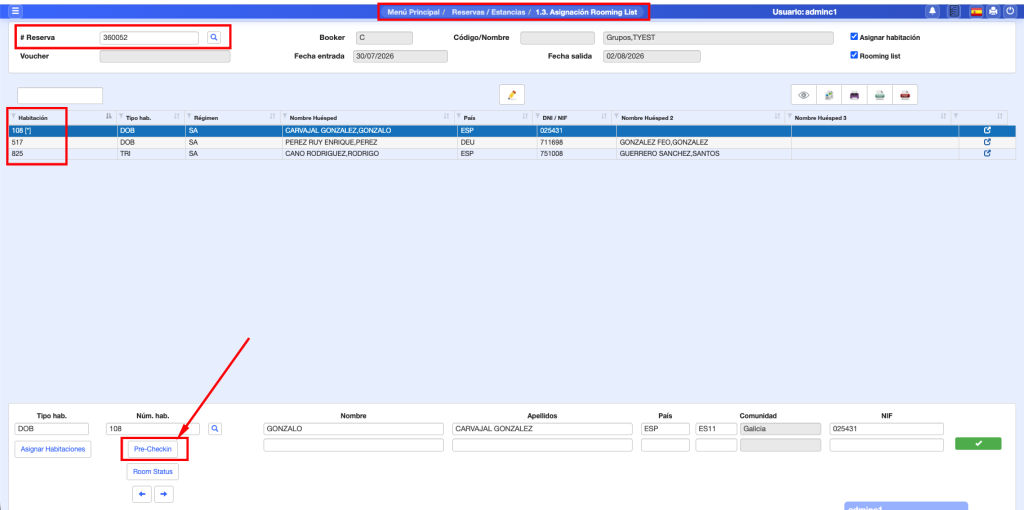Click 1.3. Asignación Rooming List breadcrumb
1024x510 pixels.
[x=586, y=12]
